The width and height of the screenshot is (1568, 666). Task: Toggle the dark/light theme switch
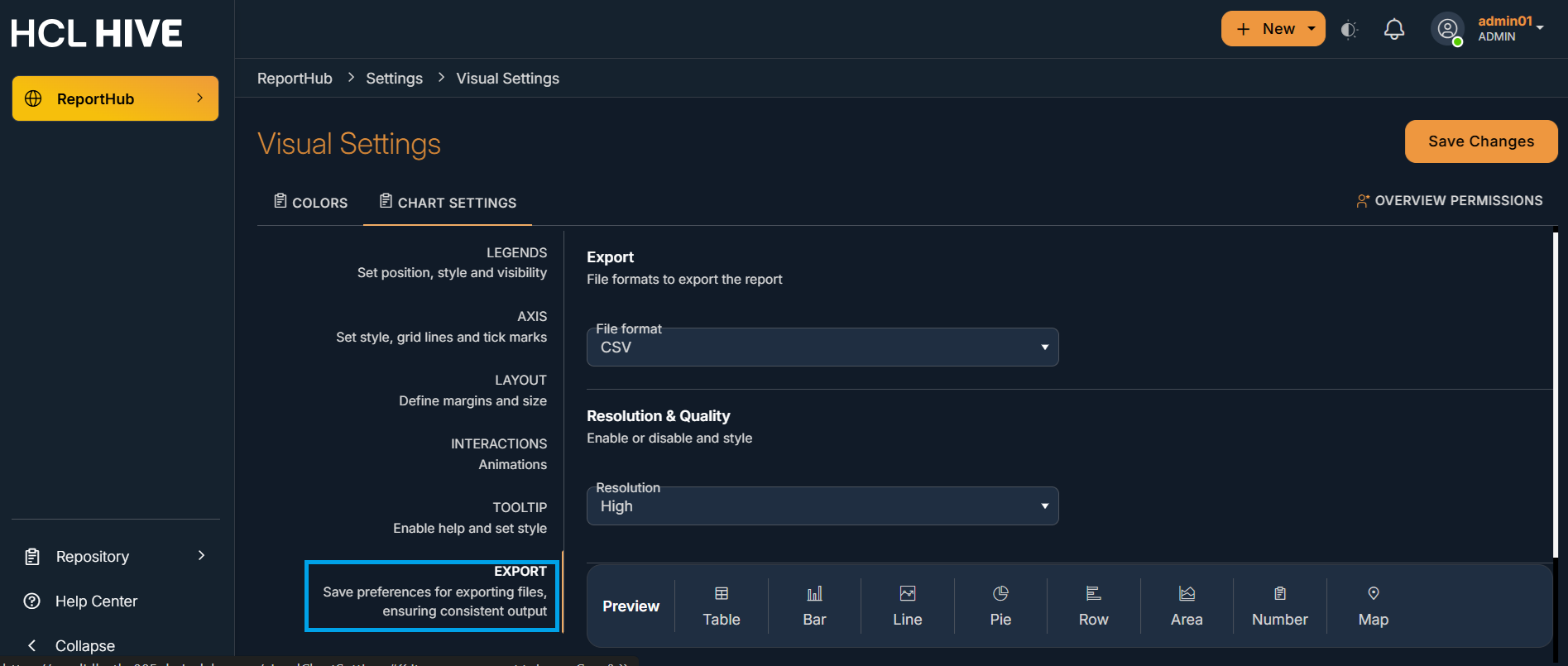[x=1349, y=30]
